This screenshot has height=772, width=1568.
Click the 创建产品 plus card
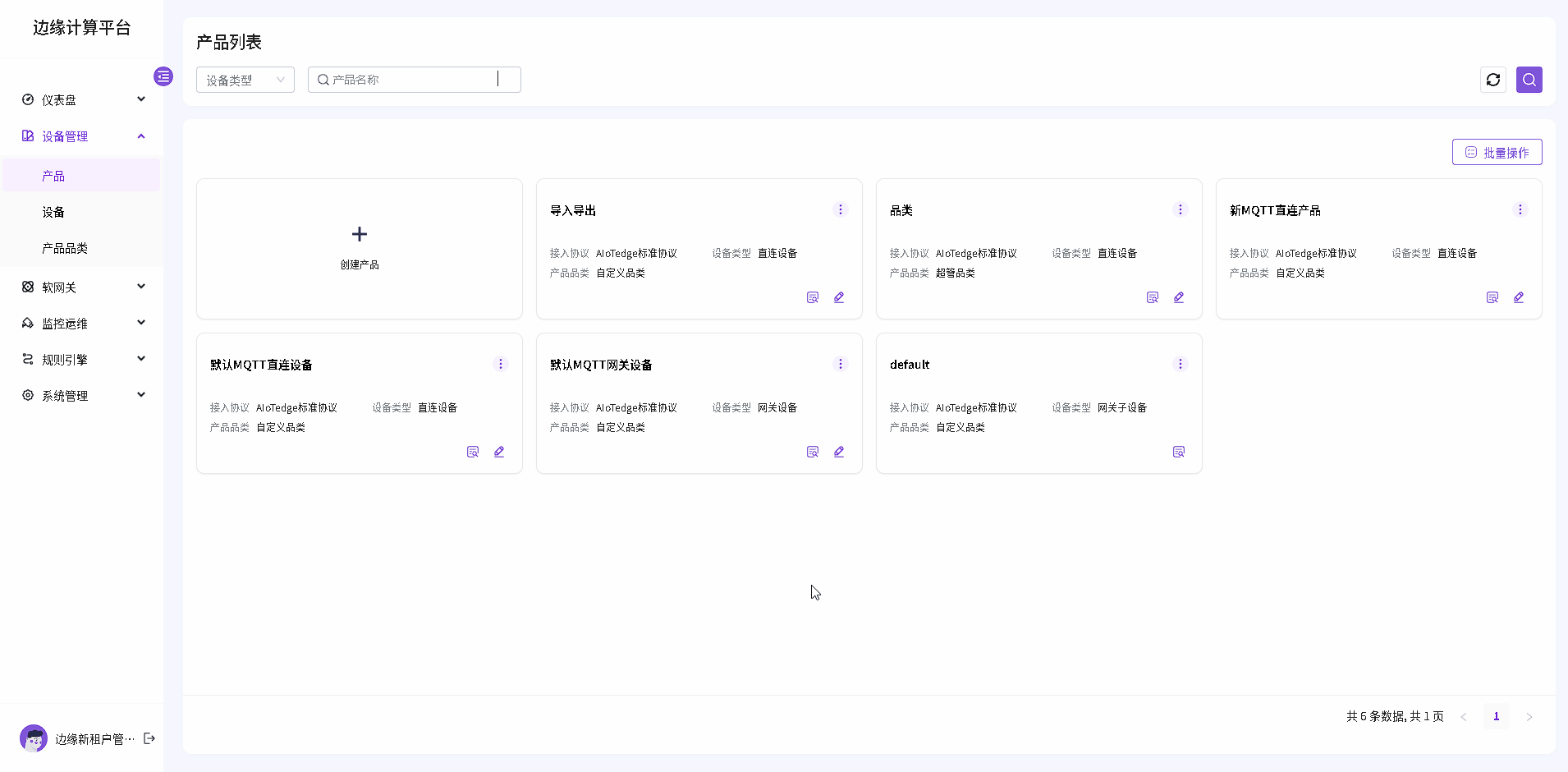360,248
